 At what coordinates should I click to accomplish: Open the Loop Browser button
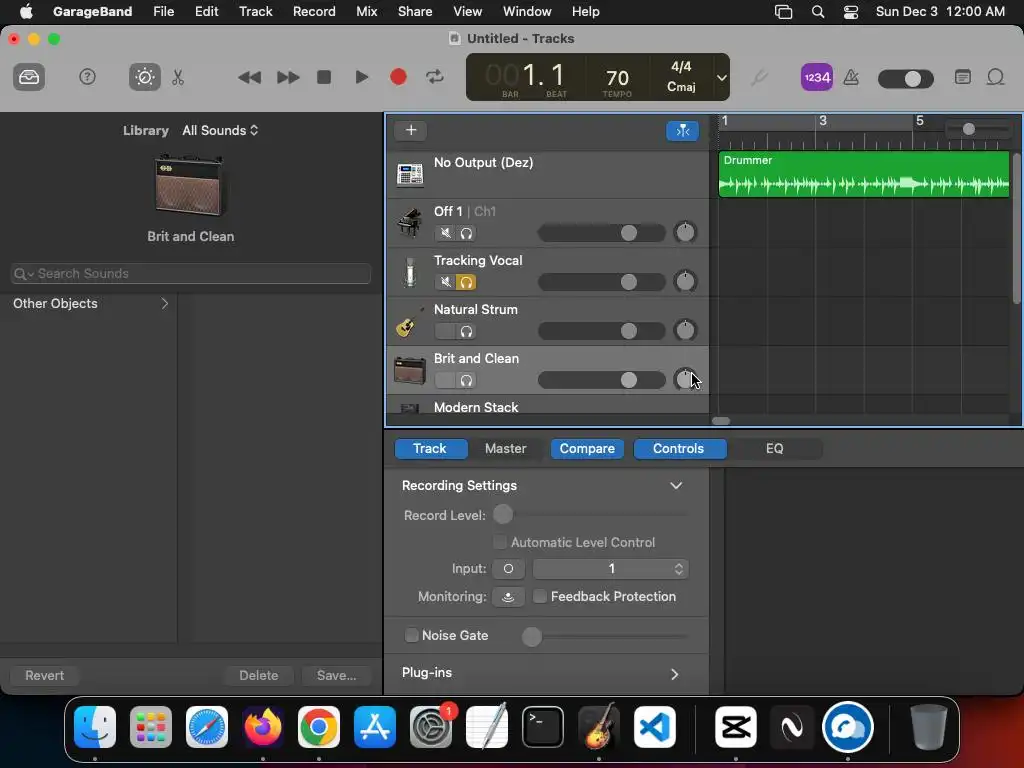click(x=995, y=78)
